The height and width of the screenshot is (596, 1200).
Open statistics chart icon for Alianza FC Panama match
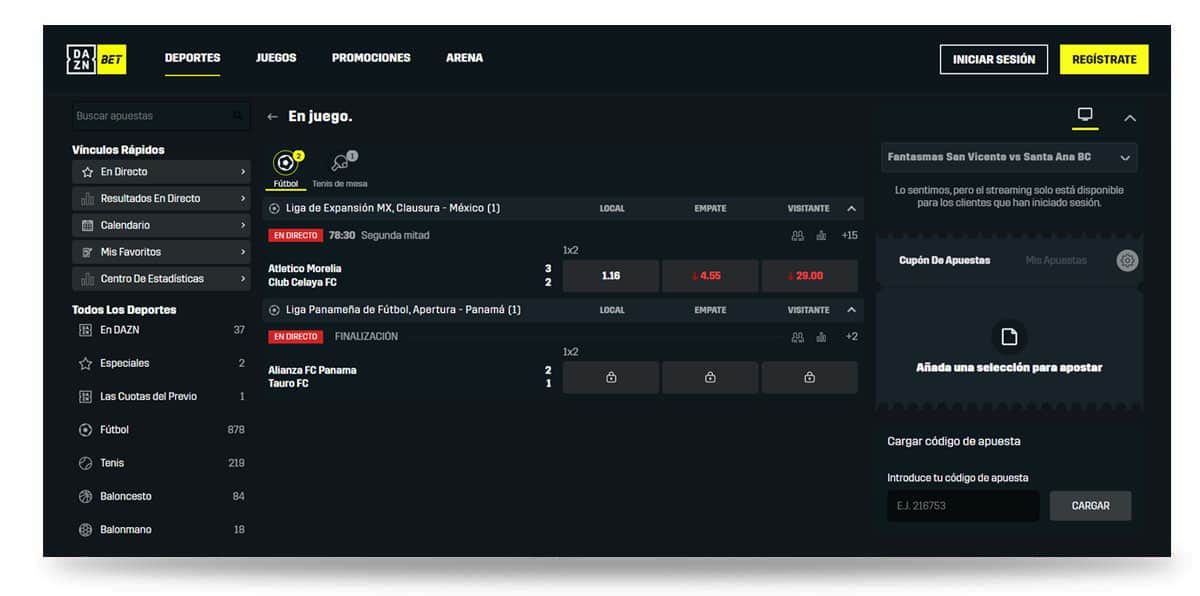(x=821, y=337)
